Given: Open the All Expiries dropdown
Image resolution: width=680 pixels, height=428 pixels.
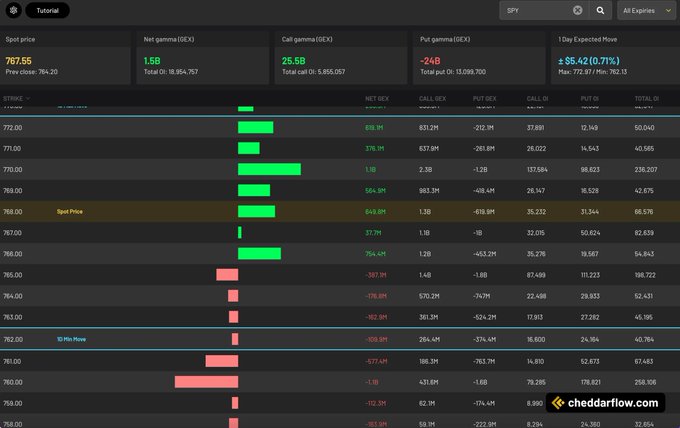Looking at the screenshot, I should click(x=646, y=10).
